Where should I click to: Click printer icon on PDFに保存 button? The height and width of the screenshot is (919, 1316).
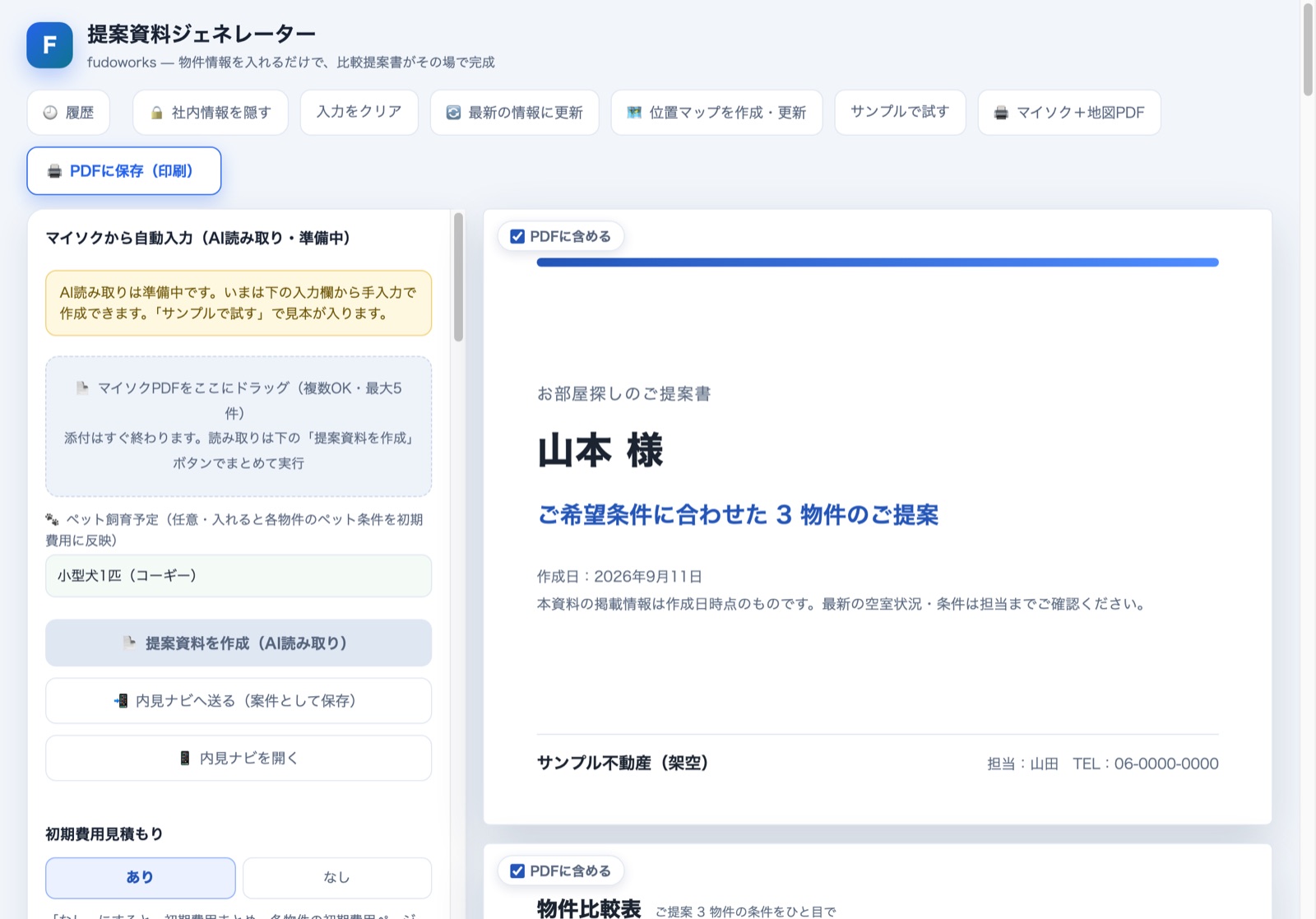click(x=54, y=171)
